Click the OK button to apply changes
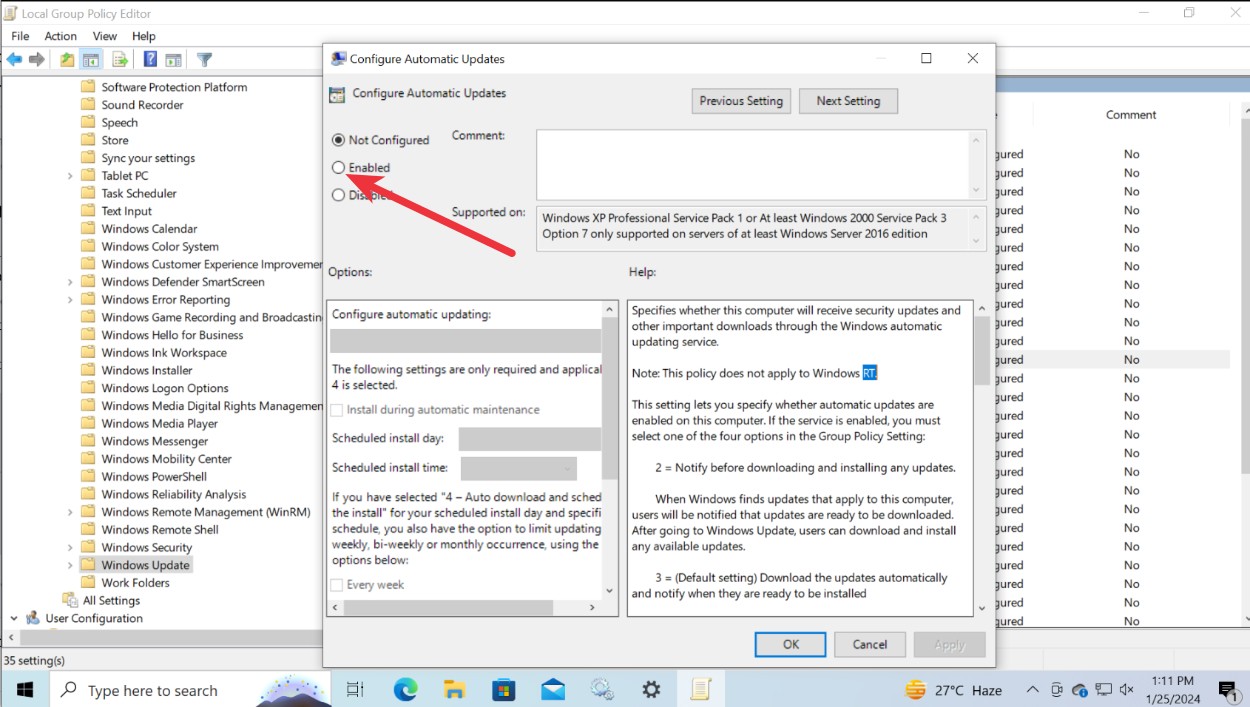 point(790,644)
